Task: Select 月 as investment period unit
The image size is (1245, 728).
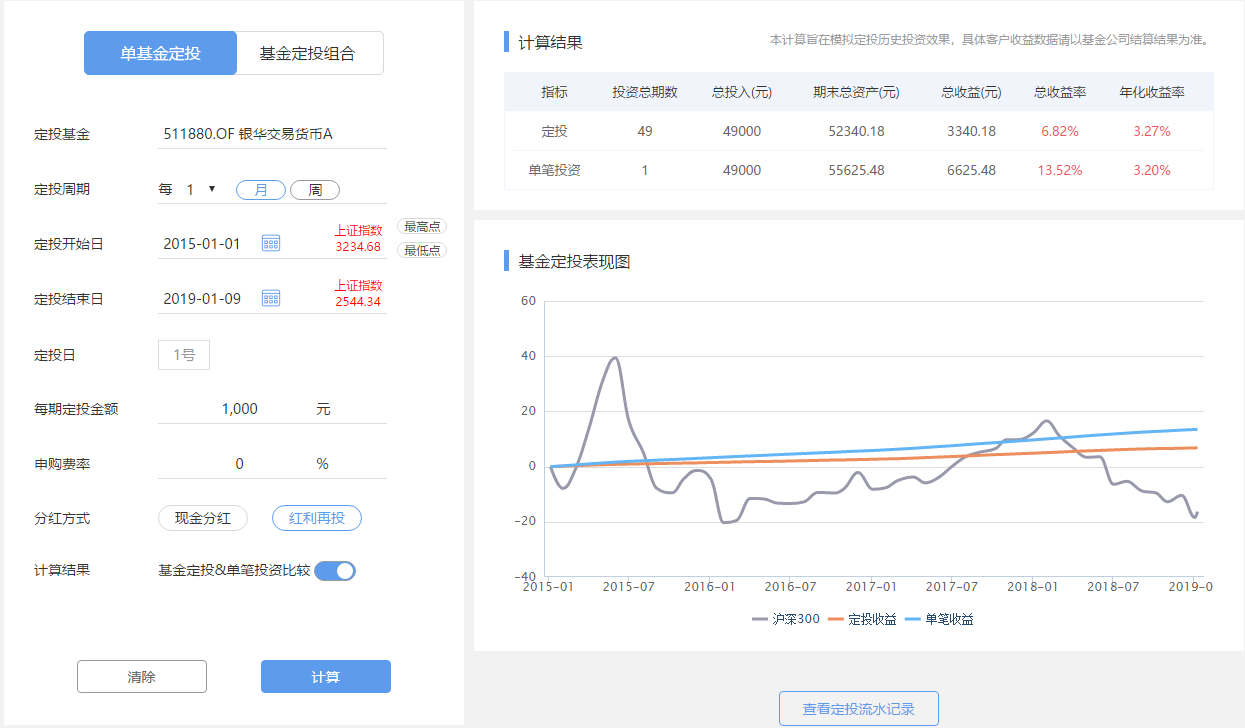Action: pyautogui.click(x=261, y=190)
